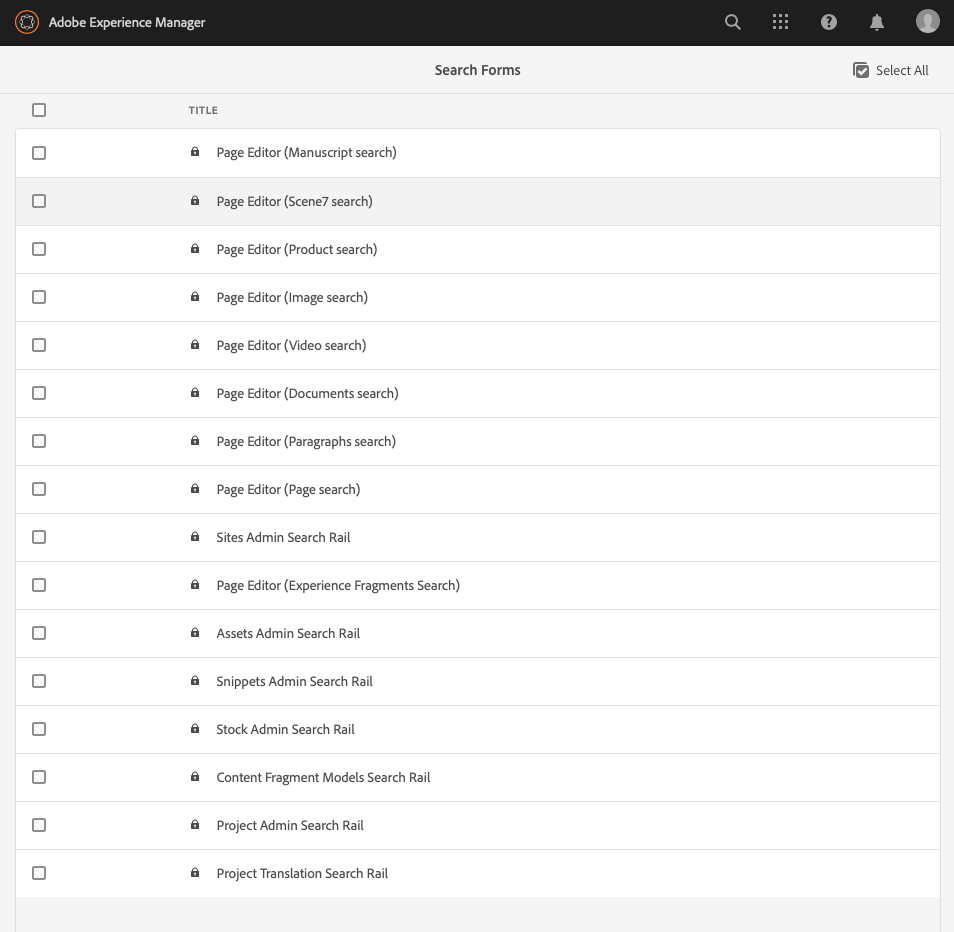Viewport: 954px width, 932px height.
Task: Open the search magnifier in header
Action: (733, 23)
